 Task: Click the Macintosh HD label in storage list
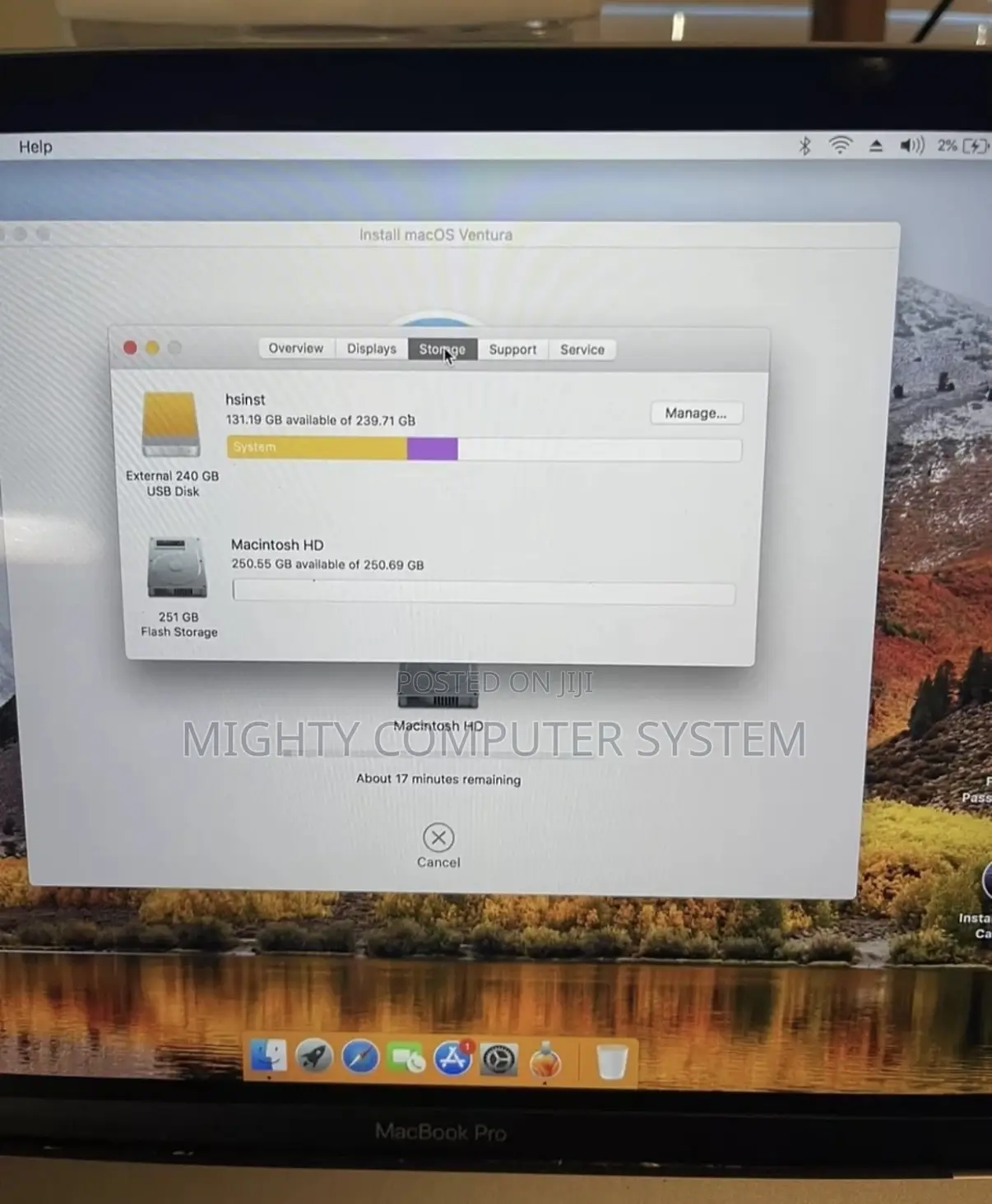pyautogui.click(x=277, y=544)
